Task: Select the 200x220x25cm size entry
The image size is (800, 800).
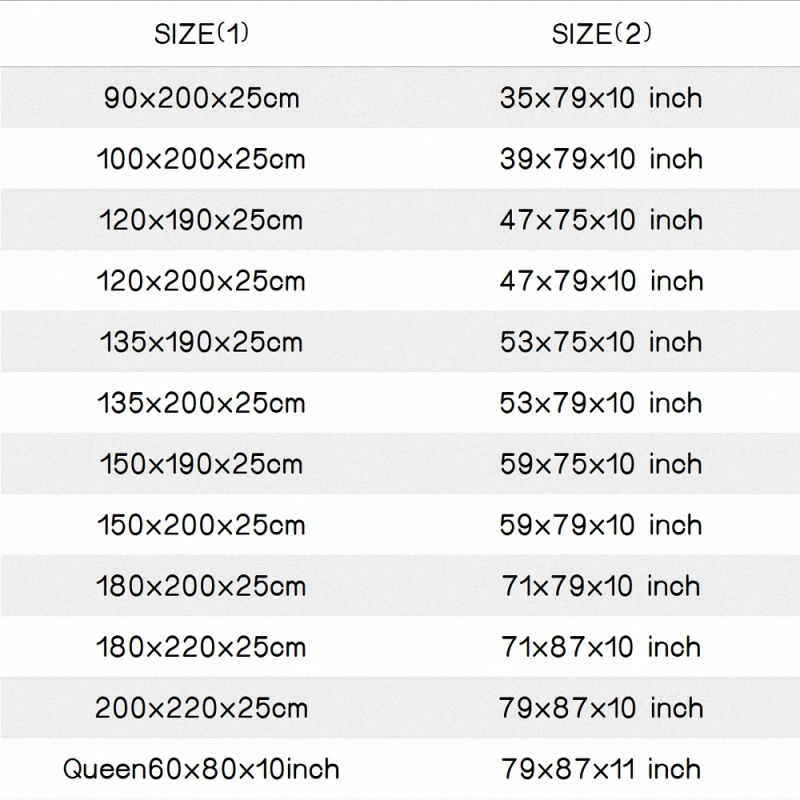Action: click(x=201, y=708)
